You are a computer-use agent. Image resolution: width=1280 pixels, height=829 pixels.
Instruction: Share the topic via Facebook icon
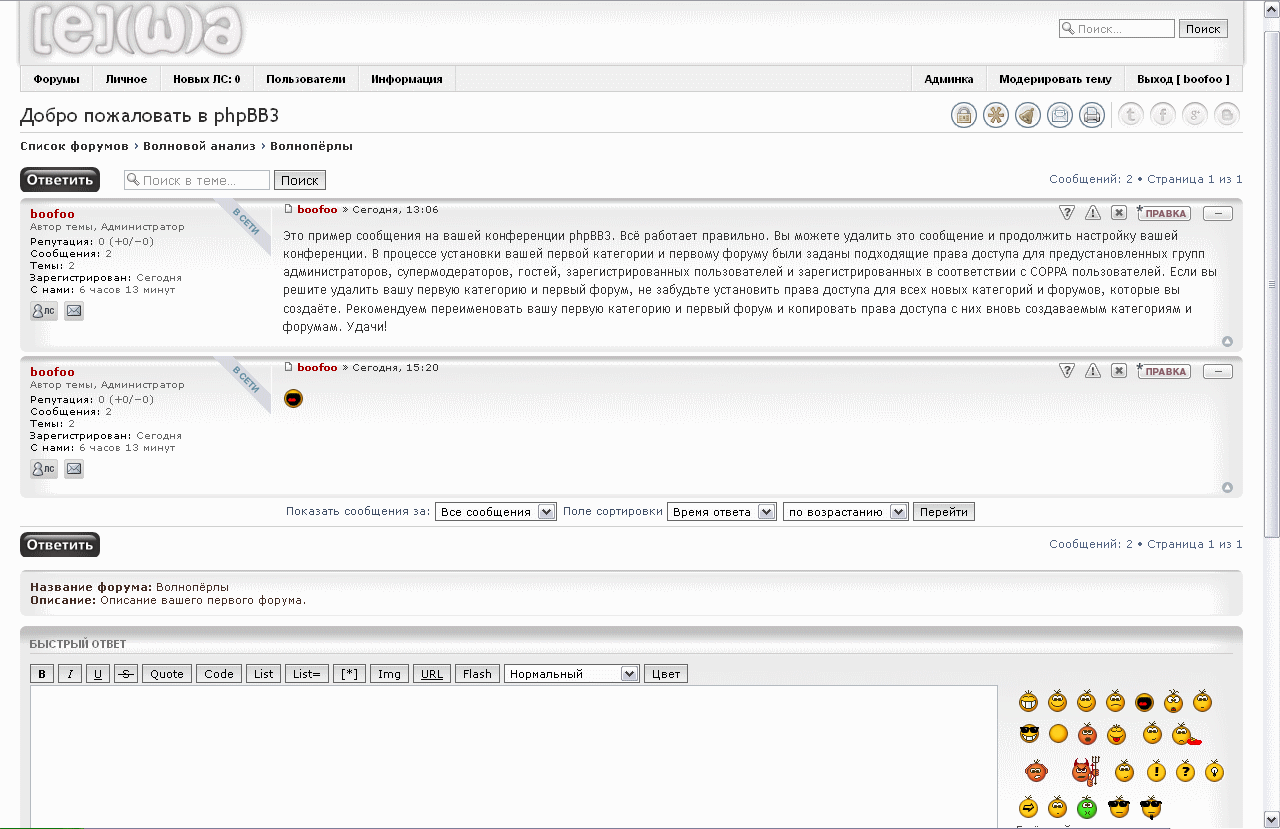click(x=1162, y=115)
